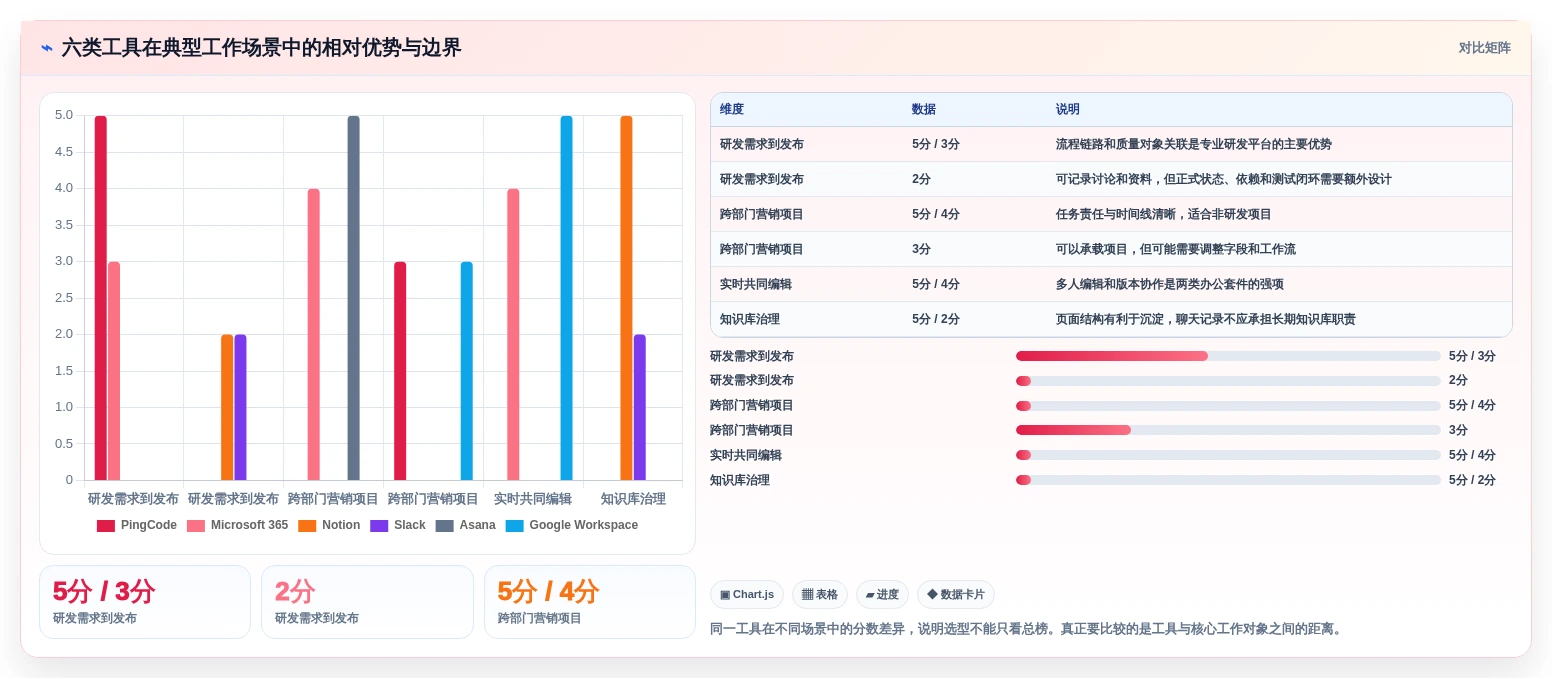1552x678 pixels.
Task: Click the gray Asana bar in the chart
Action: pyautogui.click(x=353, y=298)
